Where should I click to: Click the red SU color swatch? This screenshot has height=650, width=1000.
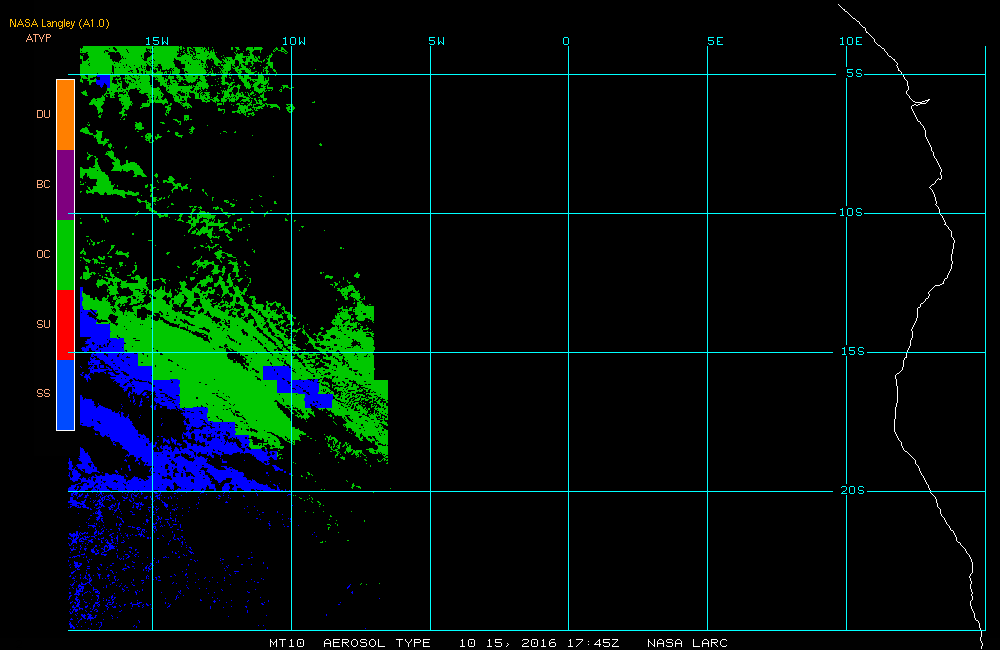coord(66,325)
